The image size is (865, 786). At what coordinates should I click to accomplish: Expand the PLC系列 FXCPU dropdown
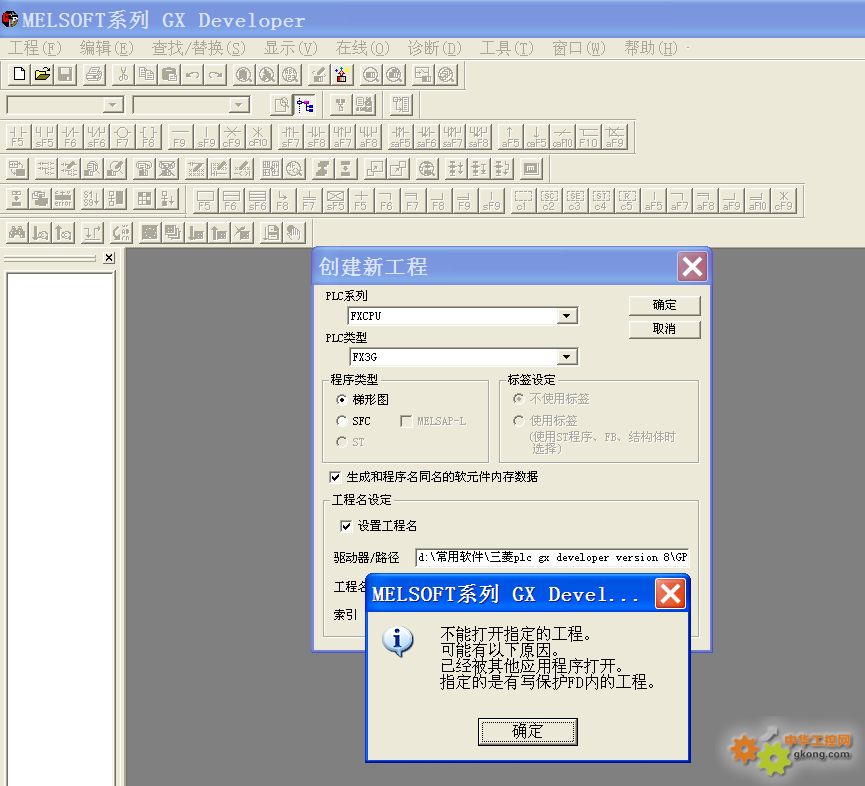pos(567,316)
